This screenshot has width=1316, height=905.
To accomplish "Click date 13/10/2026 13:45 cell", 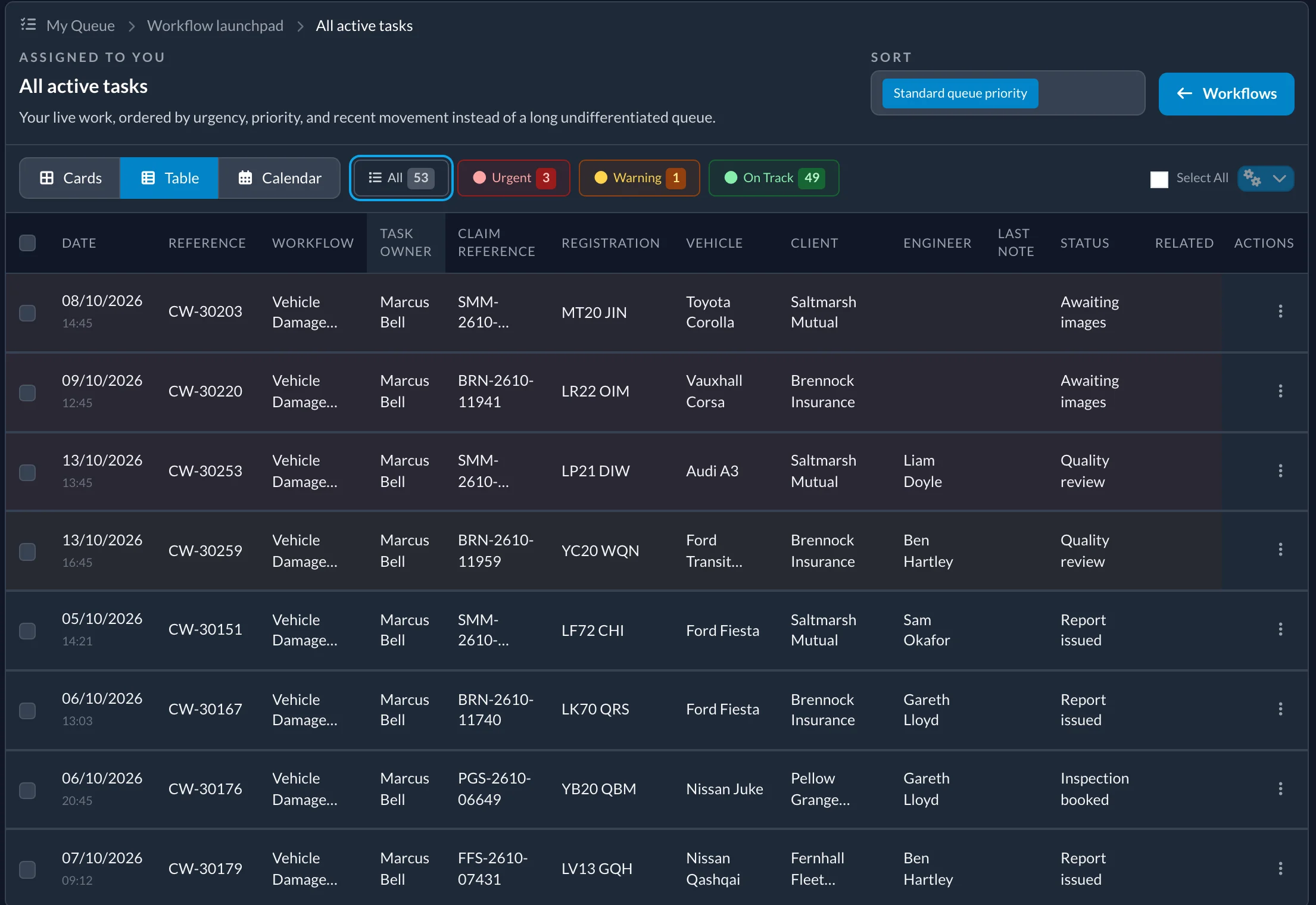I will pos(102,470).
